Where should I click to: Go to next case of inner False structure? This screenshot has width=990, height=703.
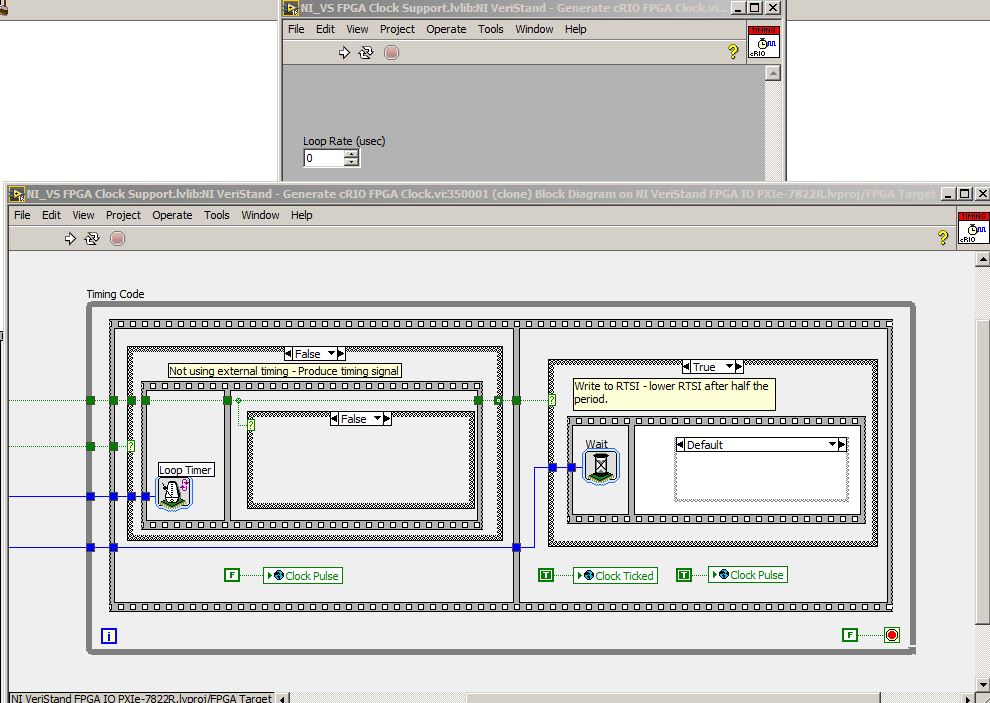(387, 419)
